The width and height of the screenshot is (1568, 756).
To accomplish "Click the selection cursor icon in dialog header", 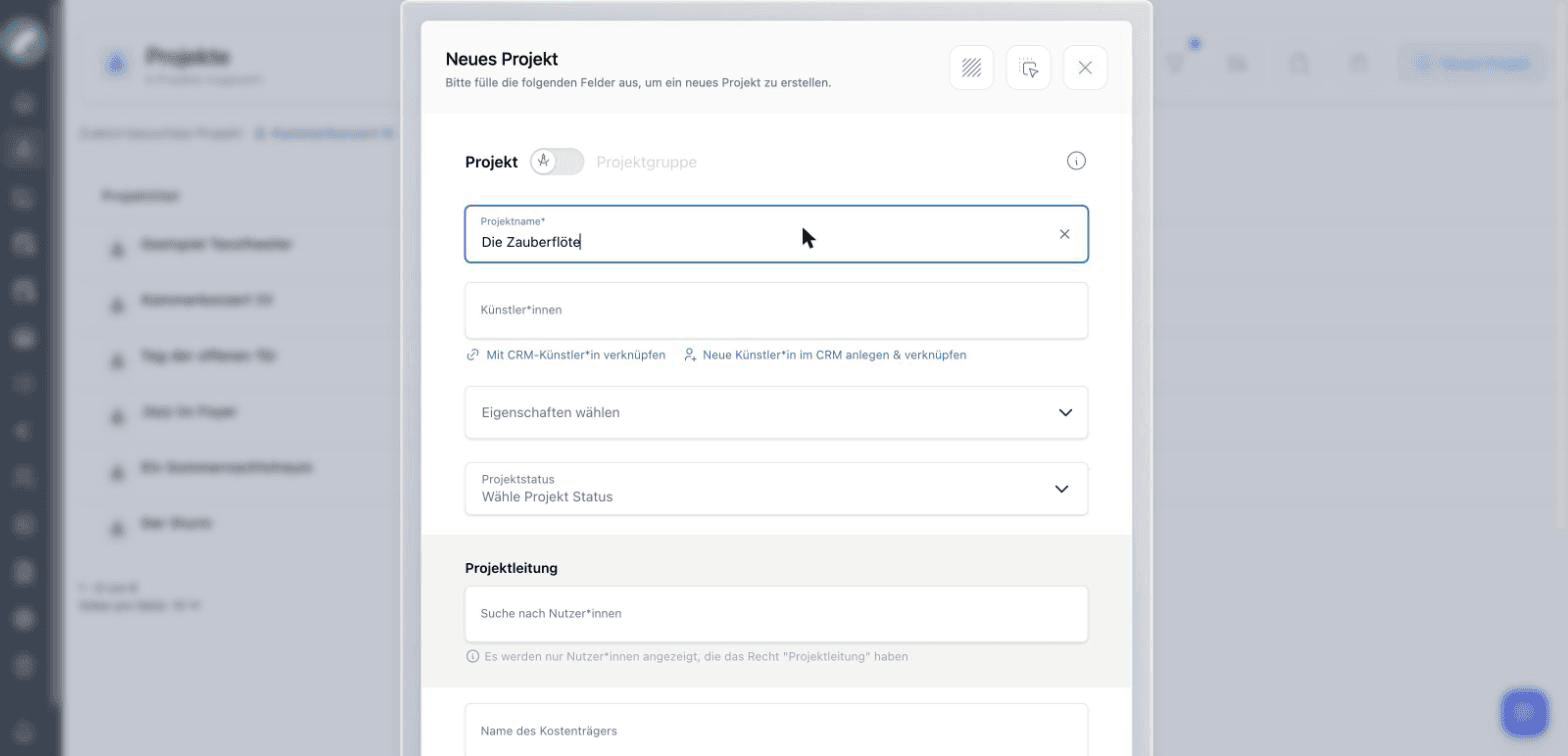I will coord(1028,68).
